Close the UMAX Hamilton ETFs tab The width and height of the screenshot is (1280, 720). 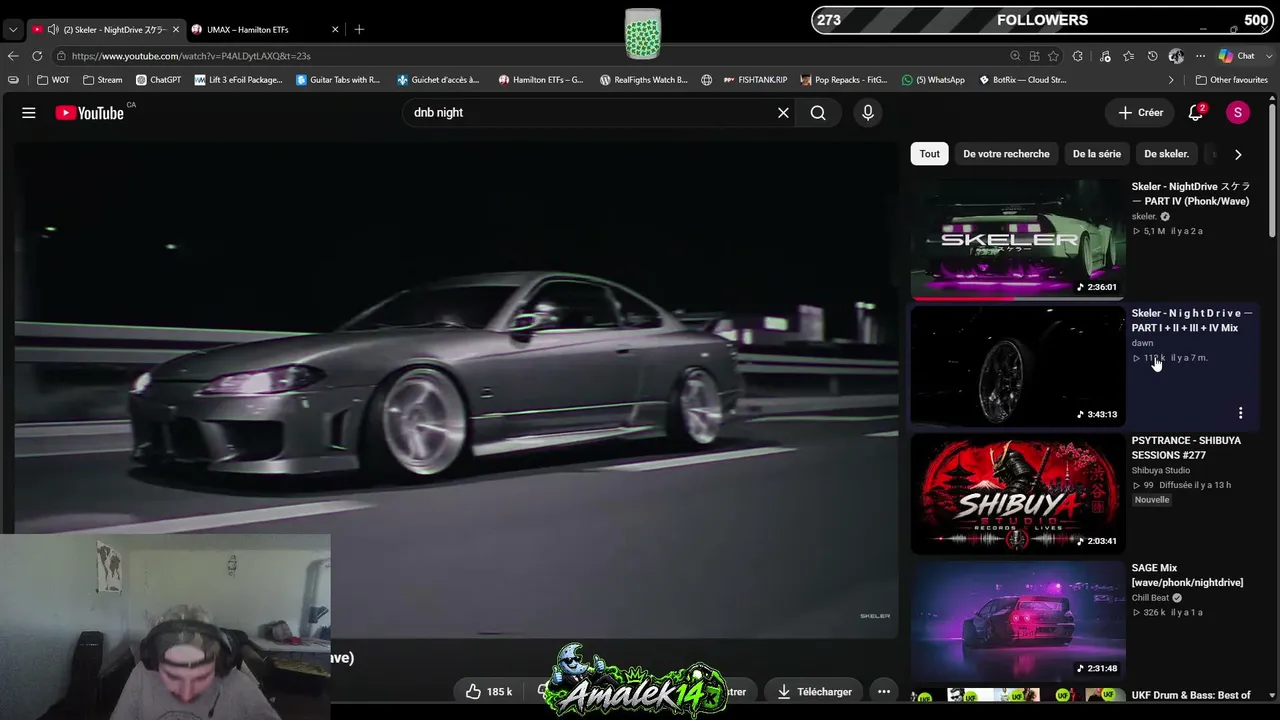[x=335, y=29]
